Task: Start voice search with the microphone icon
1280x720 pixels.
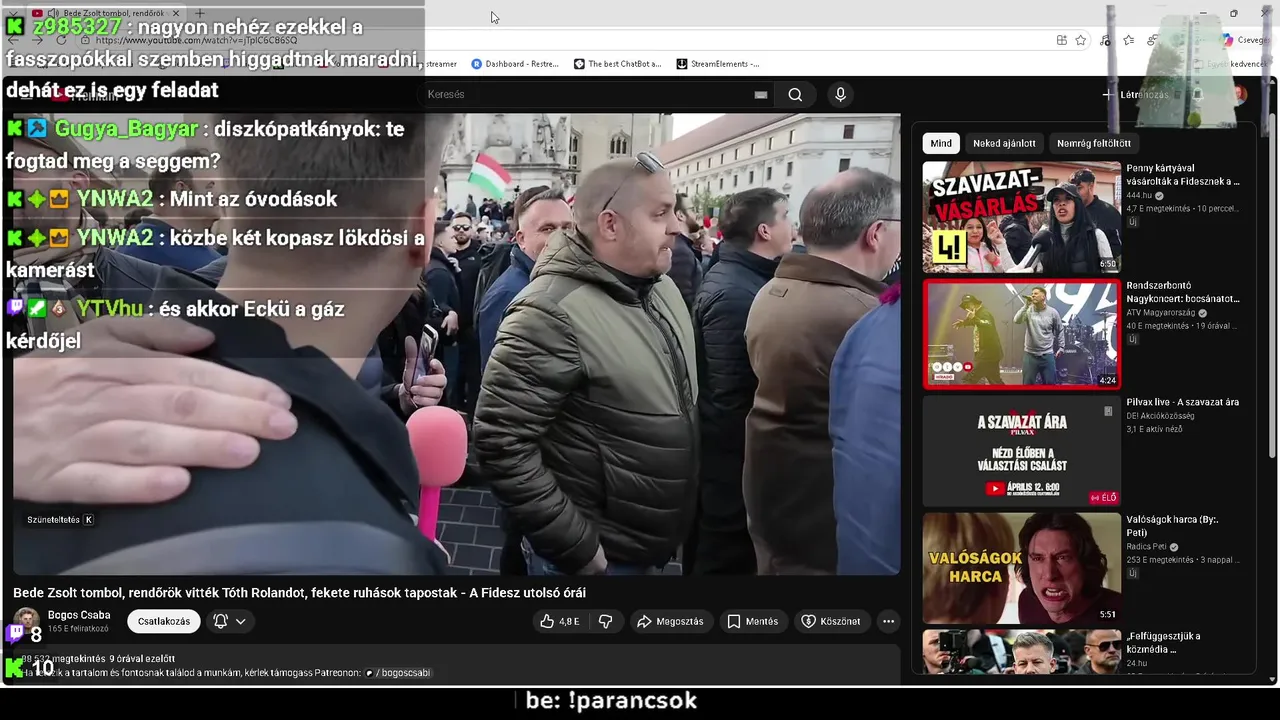Action: (840, 94)
